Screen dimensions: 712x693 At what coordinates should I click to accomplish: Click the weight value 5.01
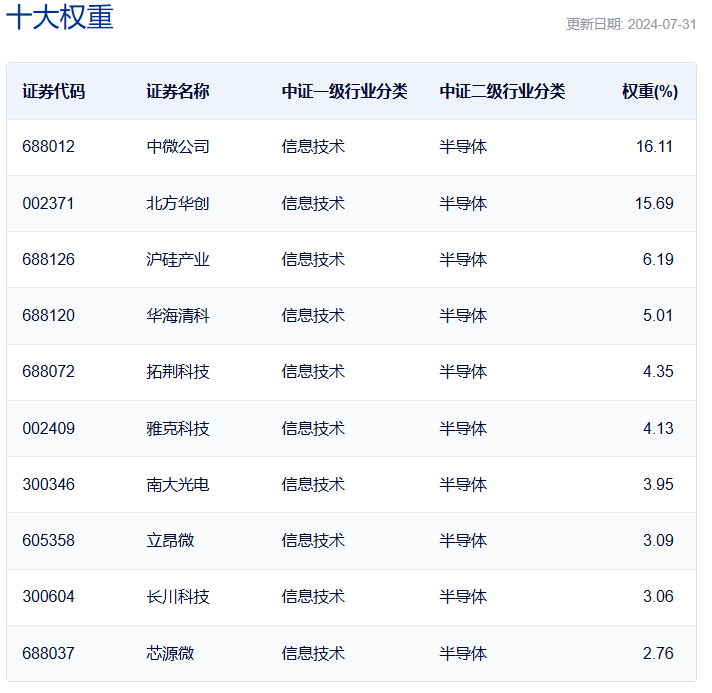(x=658, y=315)
